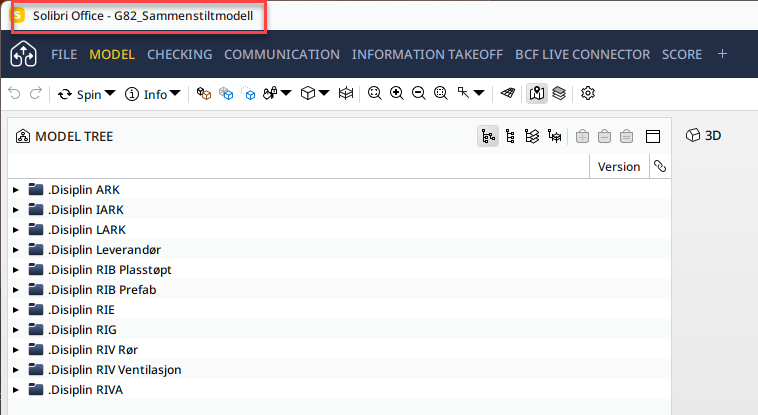Click the redo arrow
758x415 pixels.
coord(36,93)
